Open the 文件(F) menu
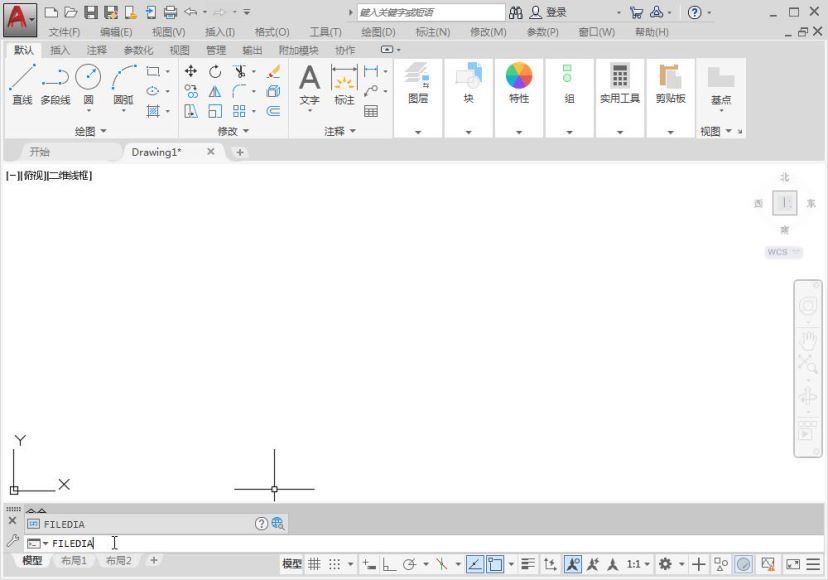This screenshot has height=580, width=828. point(64,32)
